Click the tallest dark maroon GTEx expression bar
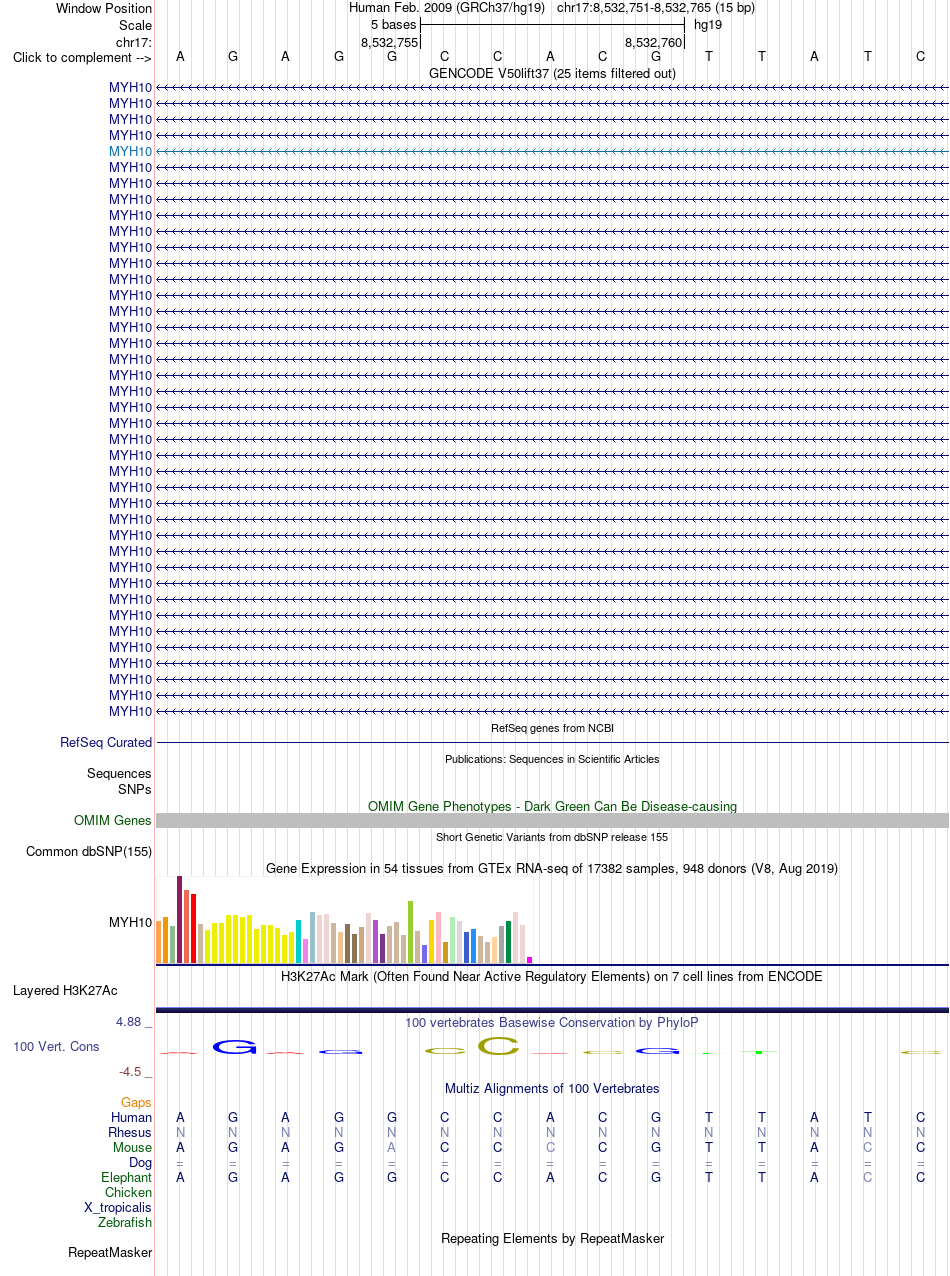Screen dimensions: 950x1276 coord(180,920)
